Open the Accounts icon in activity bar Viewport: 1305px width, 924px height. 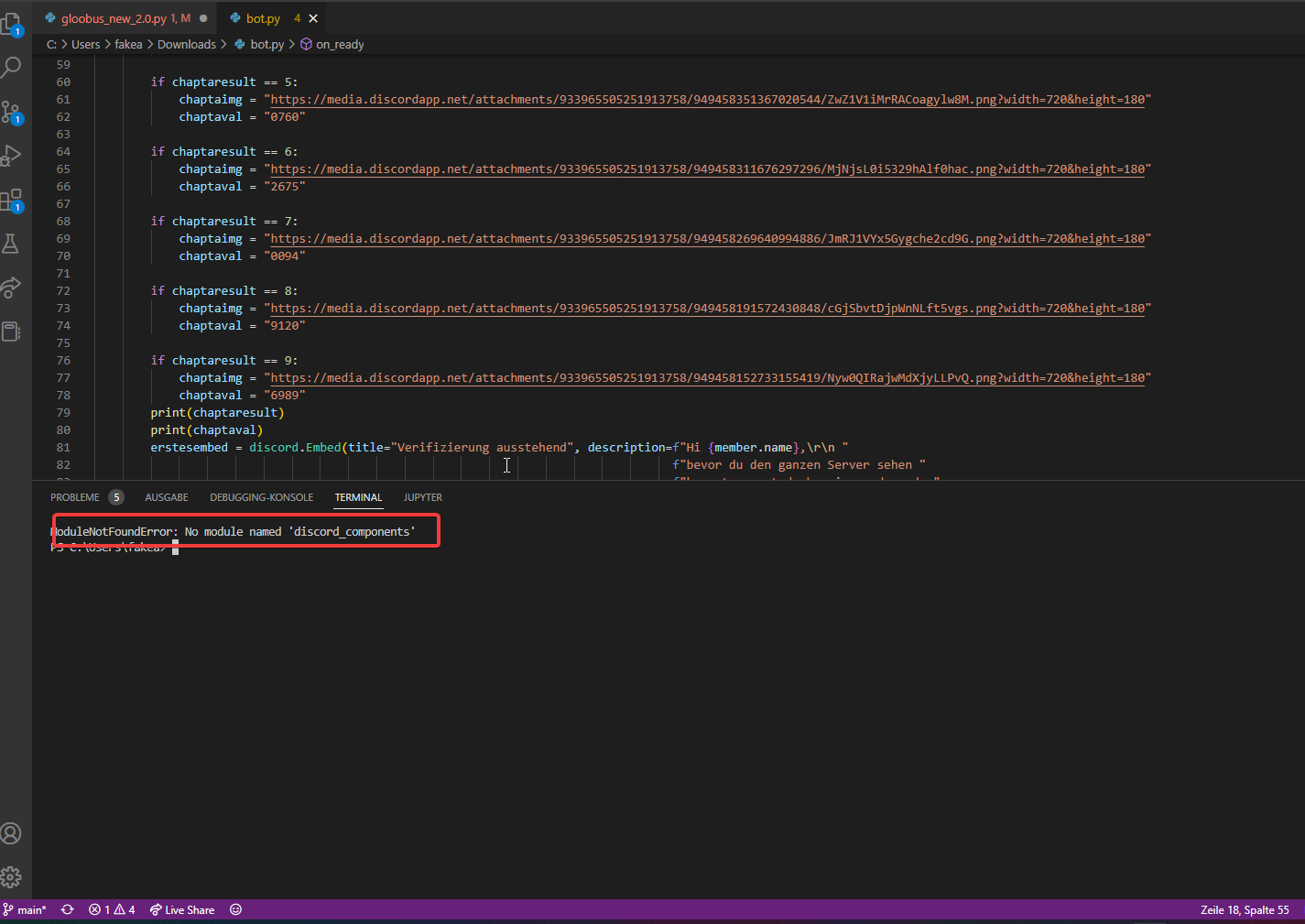click(11, 833)
